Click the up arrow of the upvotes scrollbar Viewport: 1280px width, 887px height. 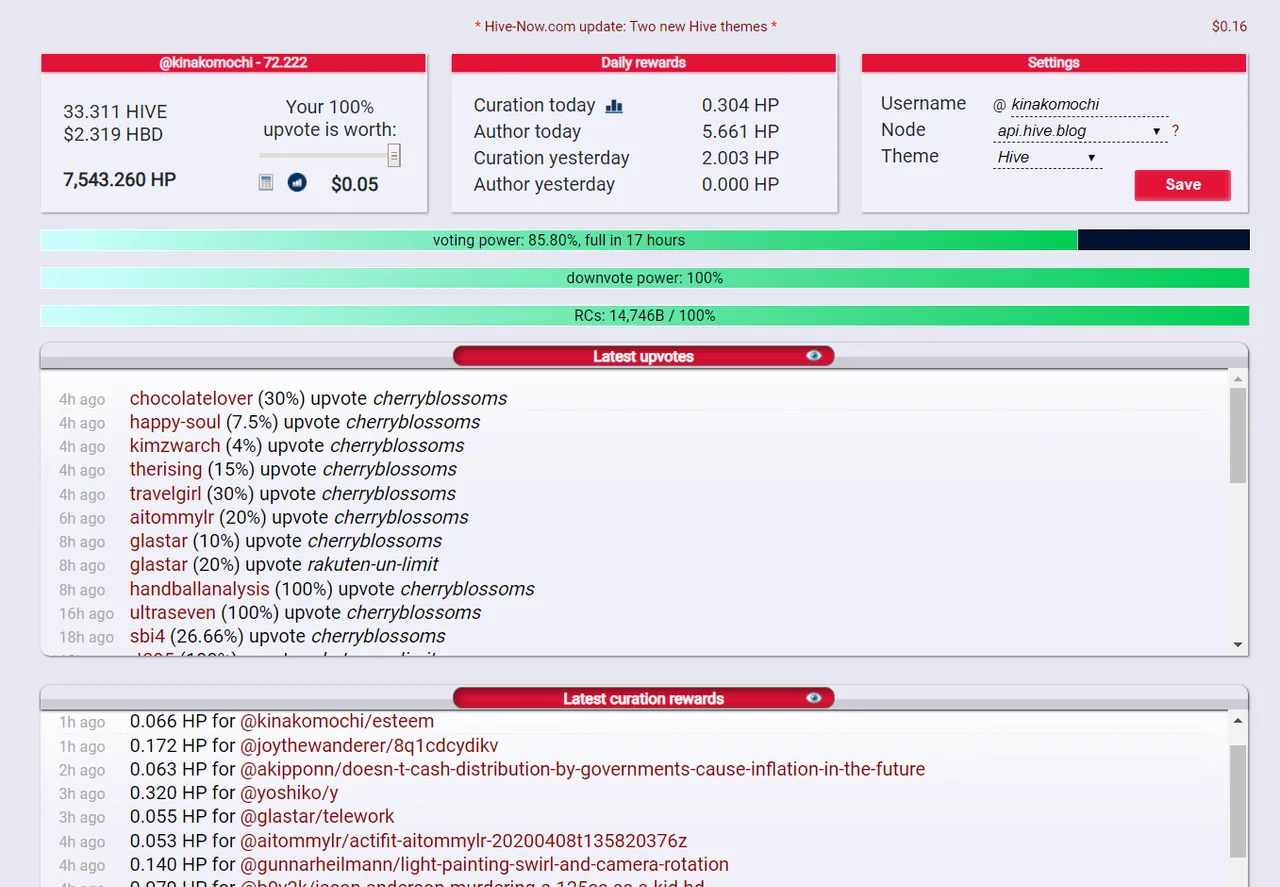[1238, 379]
